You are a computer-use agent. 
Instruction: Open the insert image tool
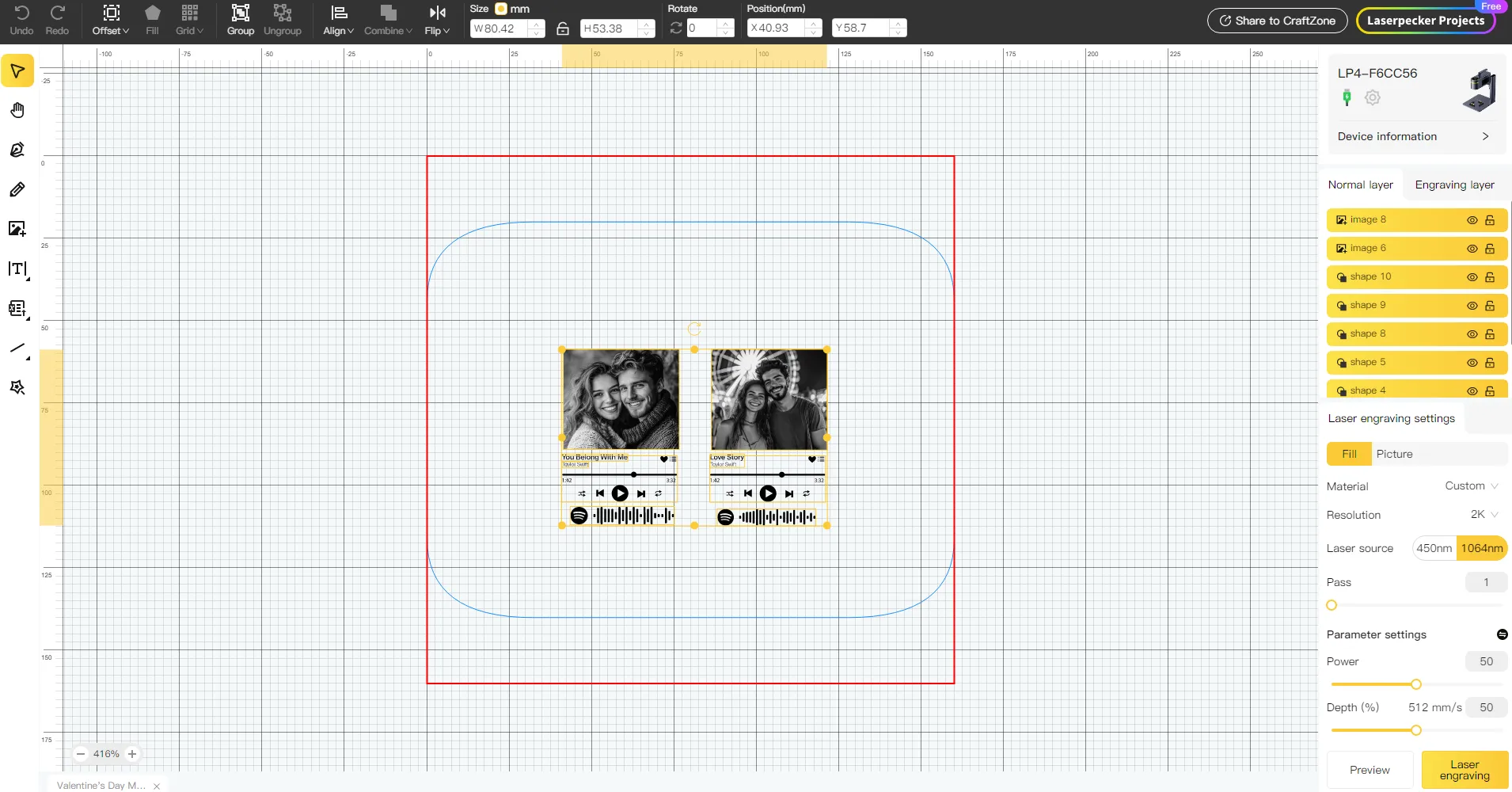click(x=17, y=229)
